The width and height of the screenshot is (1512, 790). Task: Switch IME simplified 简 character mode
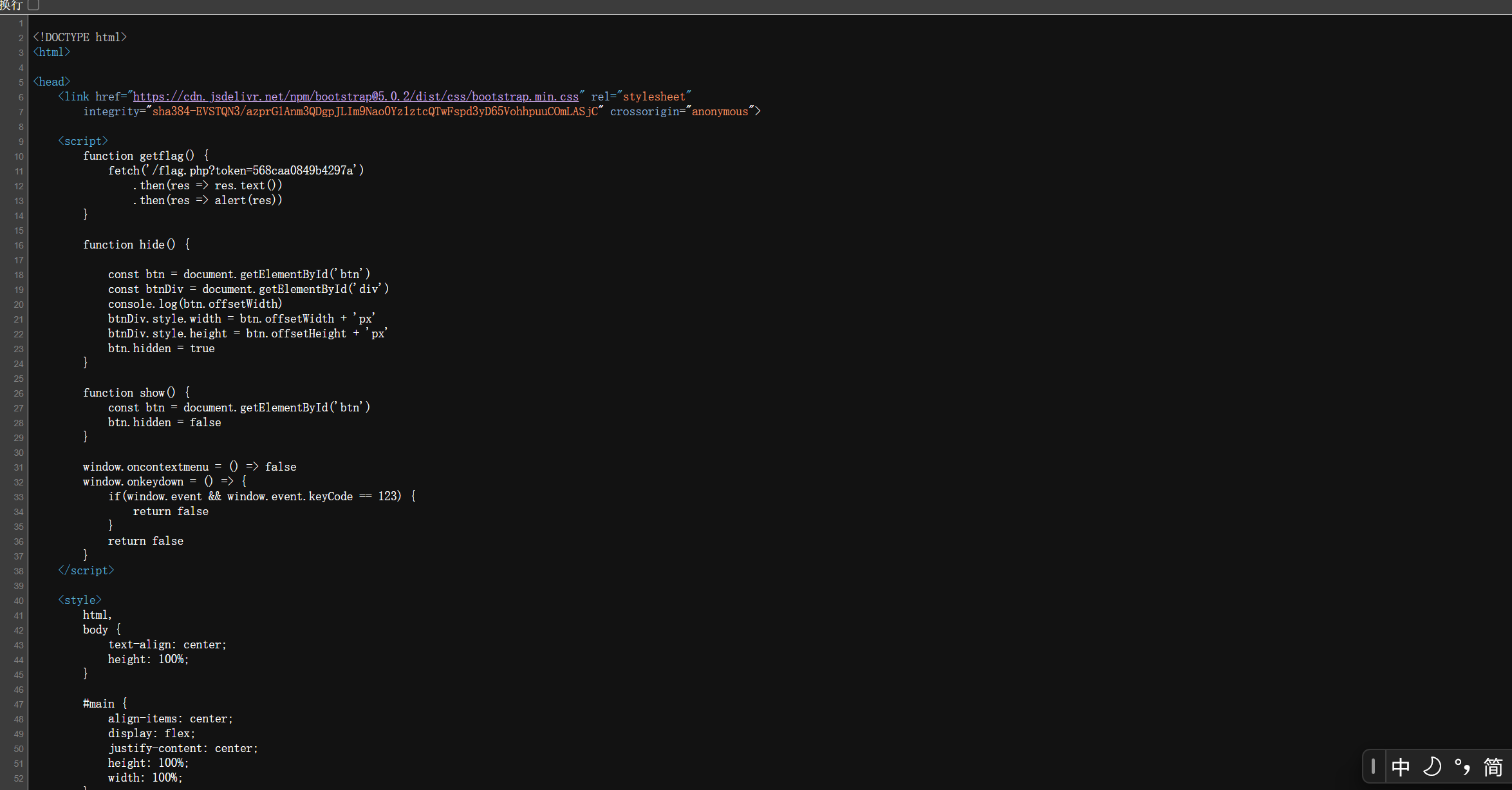1493,767
